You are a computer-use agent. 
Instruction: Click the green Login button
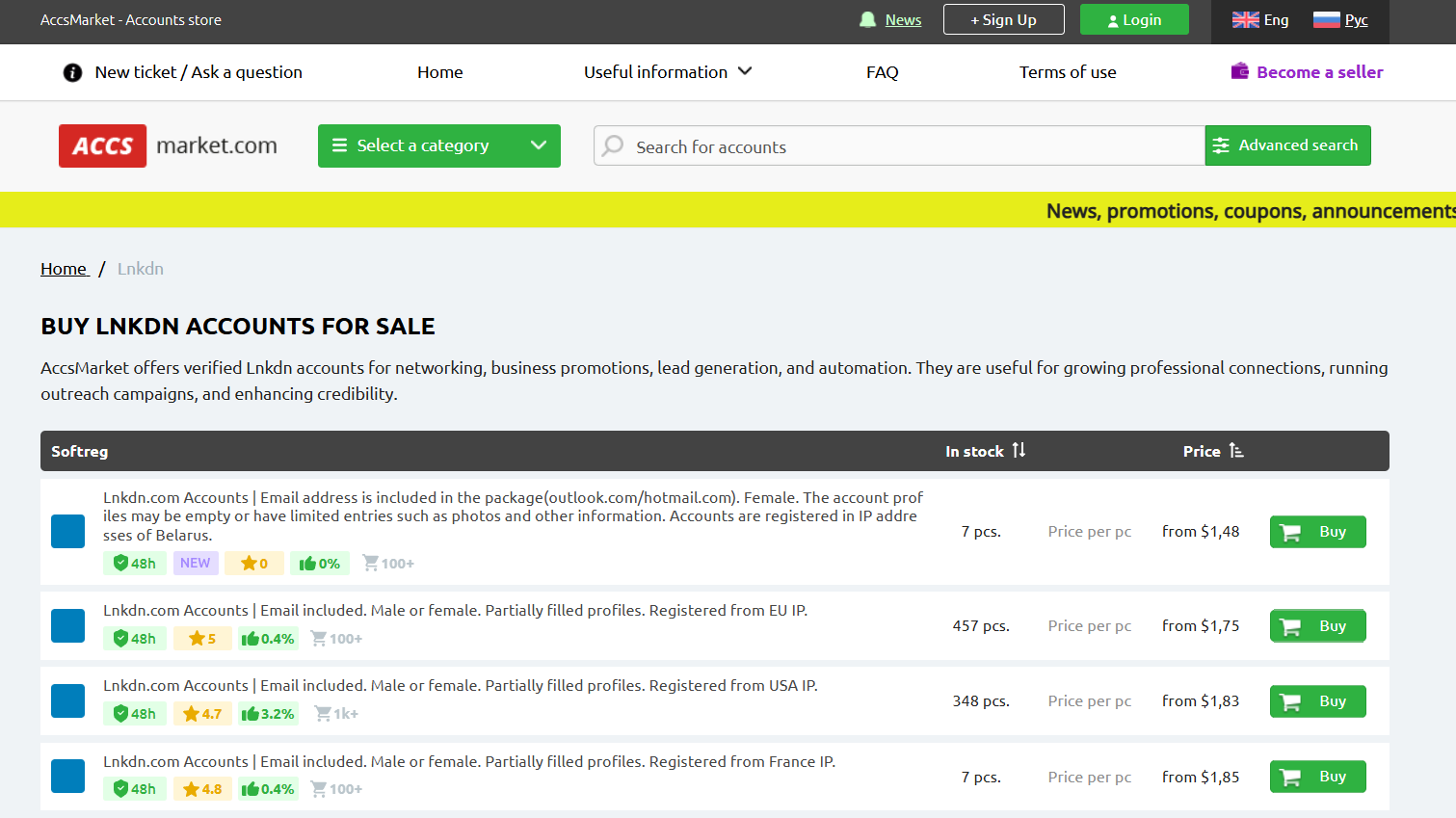[1134, 19]
